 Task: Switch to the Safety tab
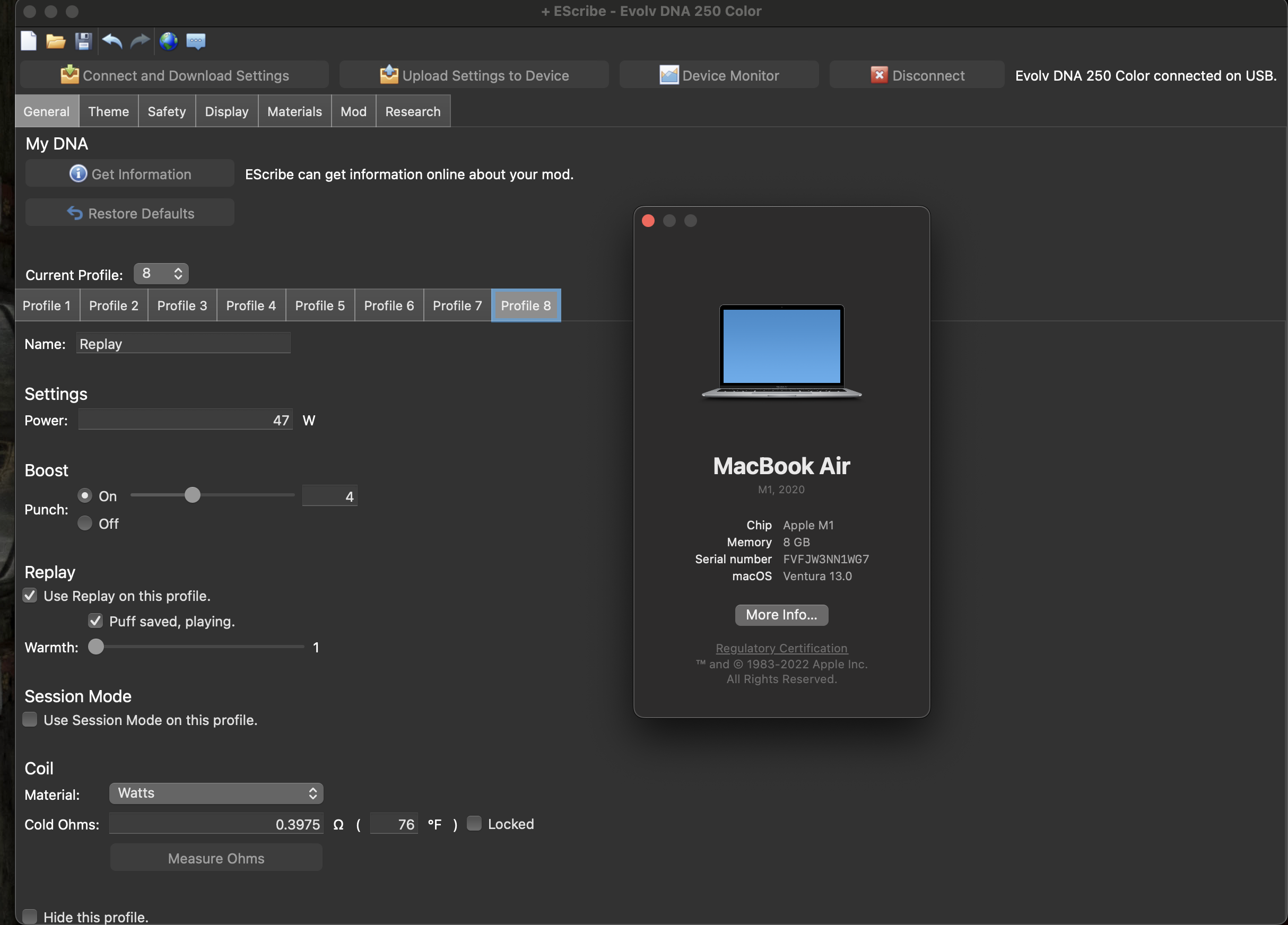tap(167, 111)
